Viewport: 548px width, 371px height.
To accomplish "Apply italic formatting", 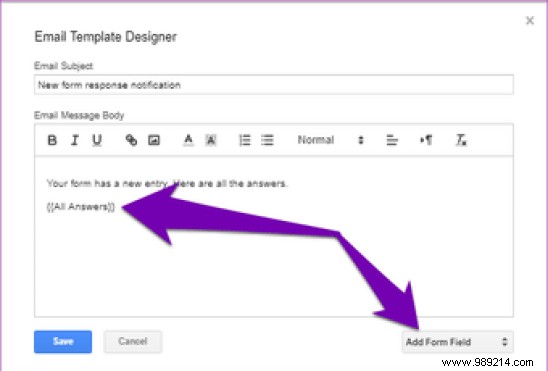I will click(x=74, y=140).
